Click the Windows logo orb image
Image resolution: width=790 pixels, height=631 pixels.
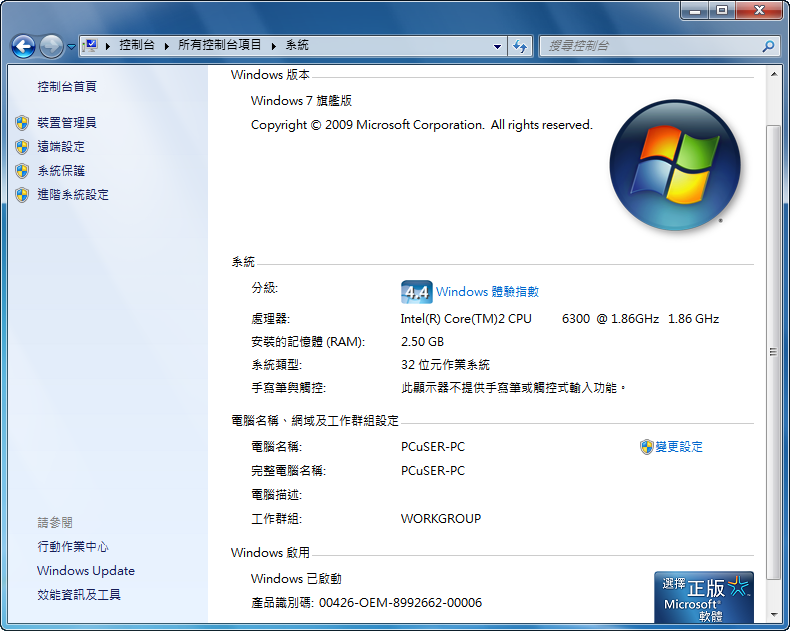tap(675, 165)
